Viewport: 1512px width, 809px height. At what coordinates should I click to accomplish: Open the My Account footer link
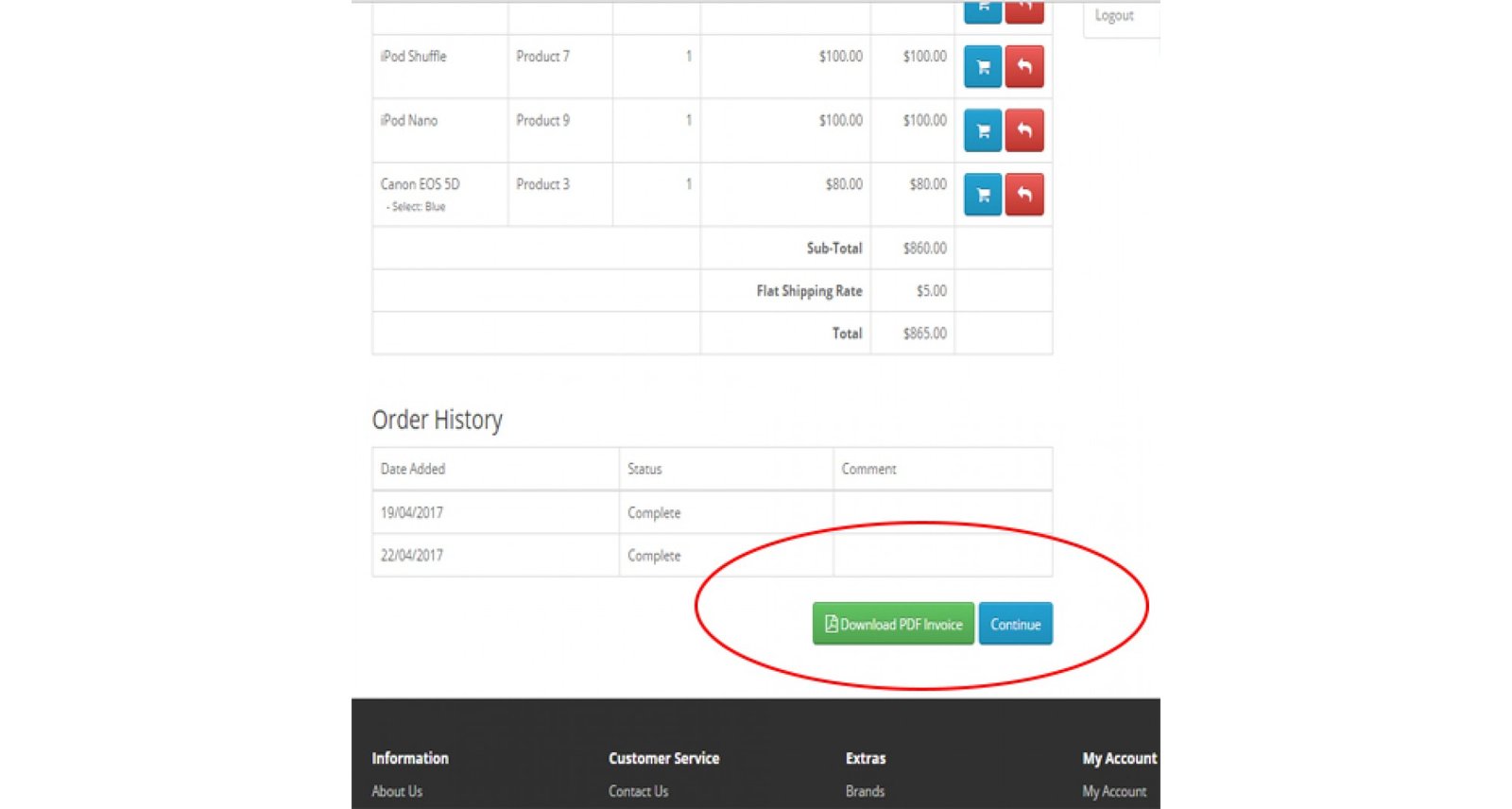(x=1114, y=791)
